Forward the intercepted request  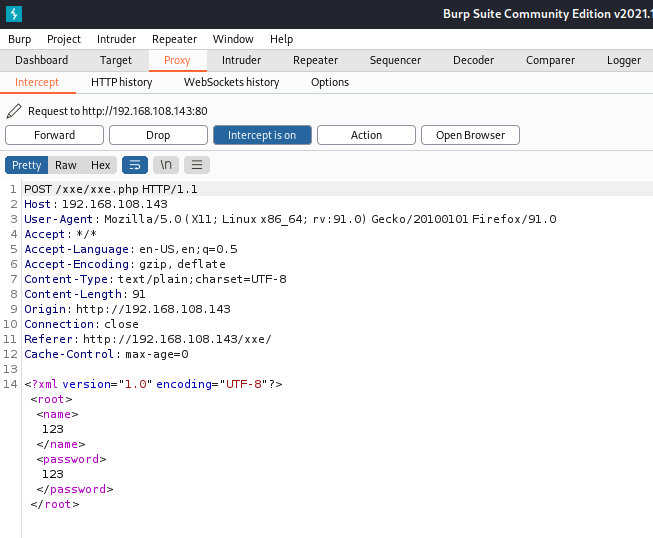tap(54, 135)
